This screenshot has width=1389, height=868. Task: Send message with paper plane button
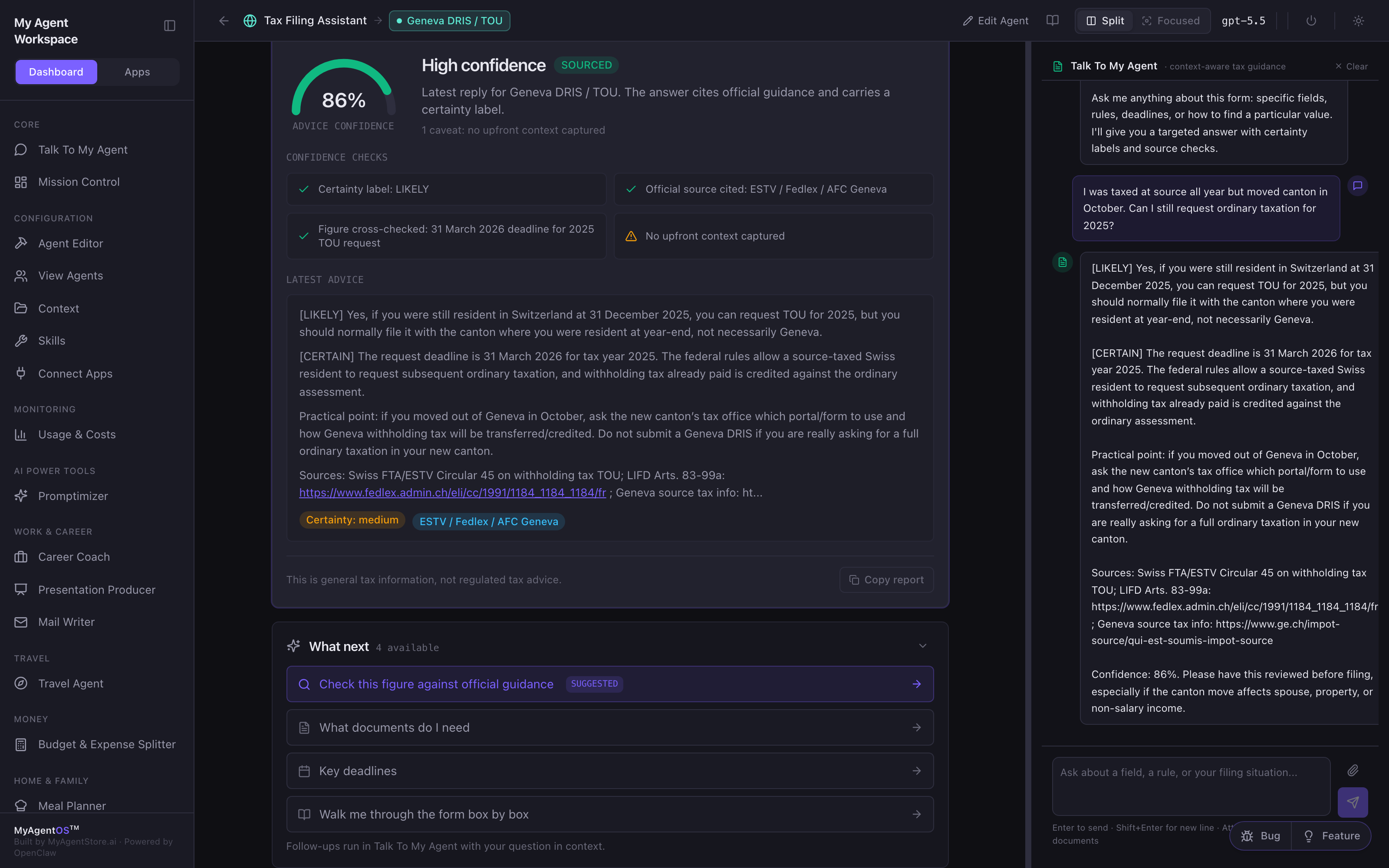coord(1352,802)
